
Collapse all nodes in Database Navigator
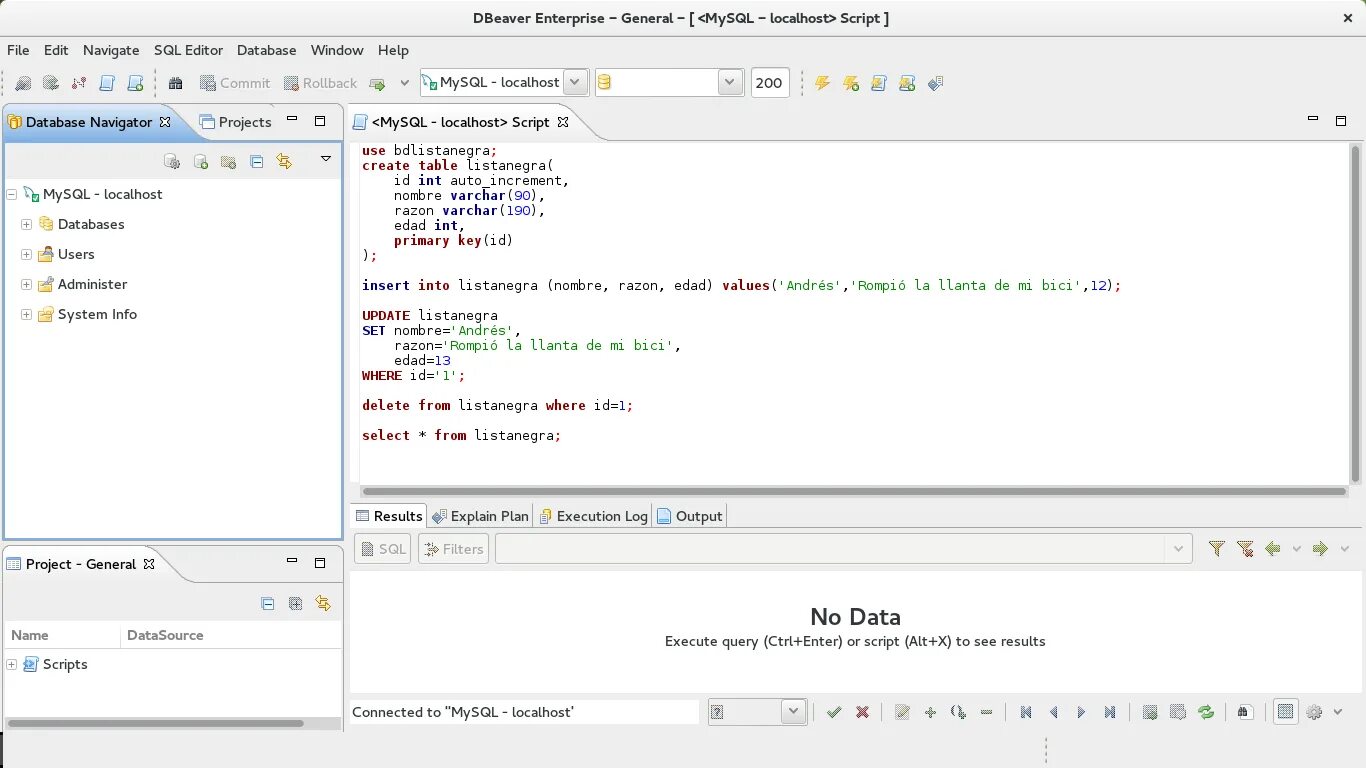point(256,161)
